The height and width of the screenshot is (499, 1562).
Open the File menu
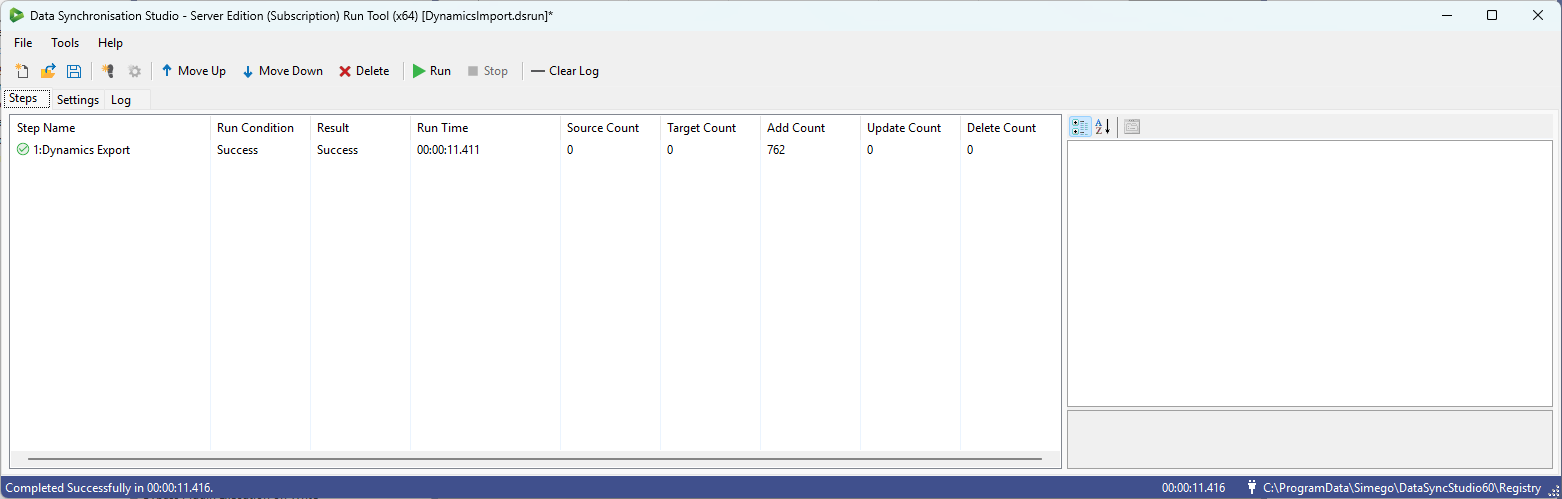point(23,43)
